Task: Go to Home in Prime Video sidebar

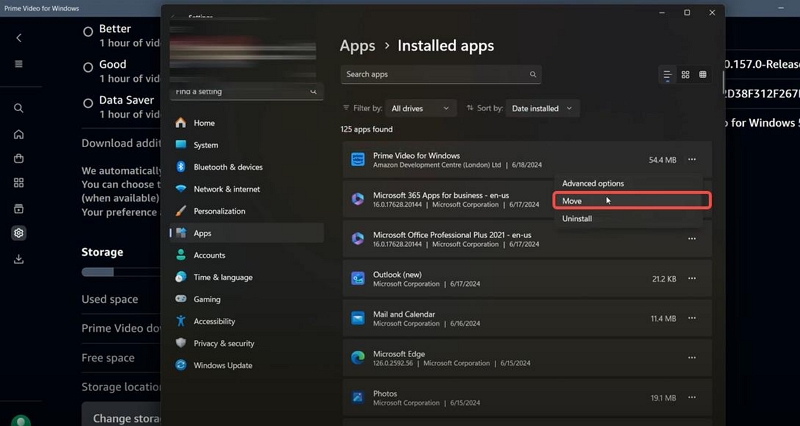Action: (x=19, y=134)
